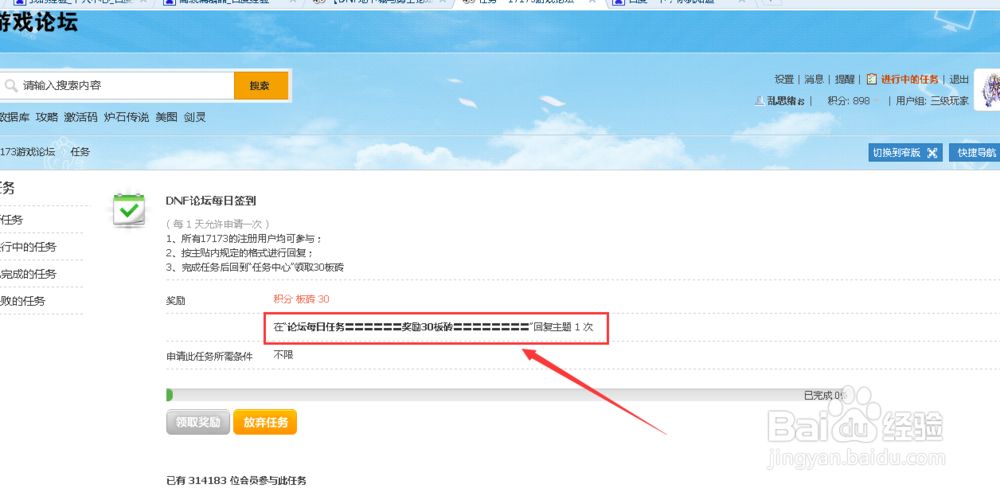Screen dimensions: 1000x492
Task: Open 提醒 reminders link
Action: 844,80
